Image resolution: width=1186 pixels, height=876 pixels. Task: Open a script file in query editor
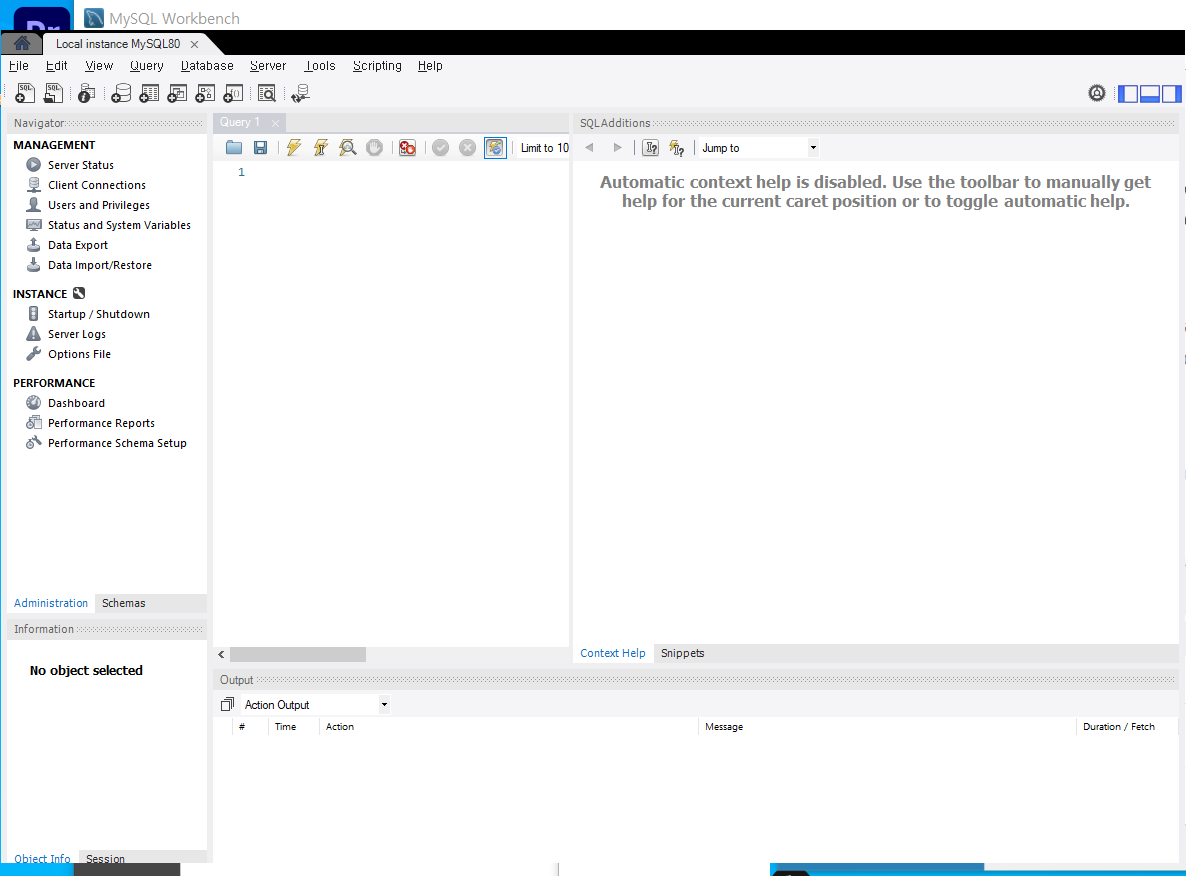(x=234, y=148)
